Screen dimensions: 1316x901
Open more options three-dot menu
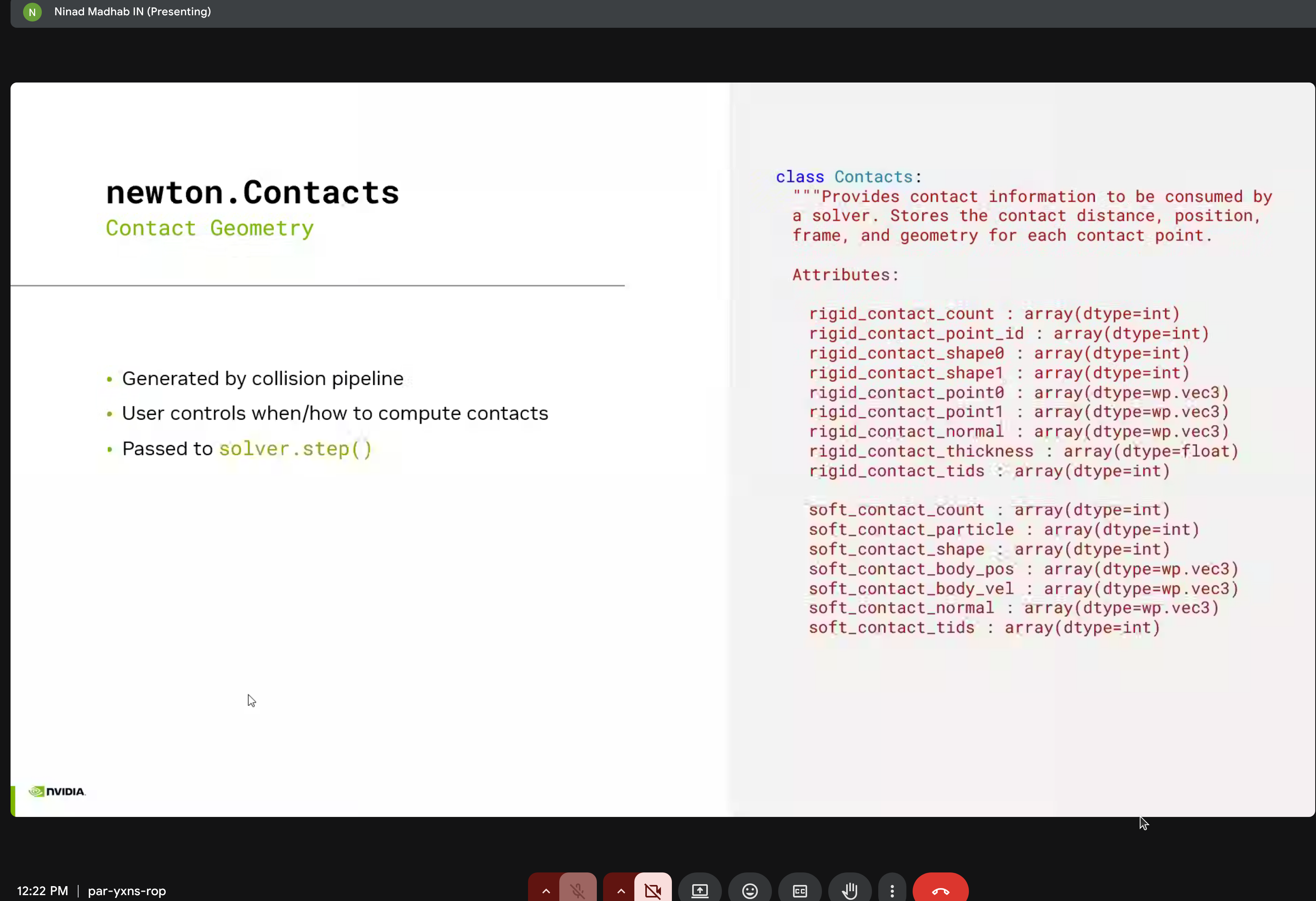tap(892, 890)
